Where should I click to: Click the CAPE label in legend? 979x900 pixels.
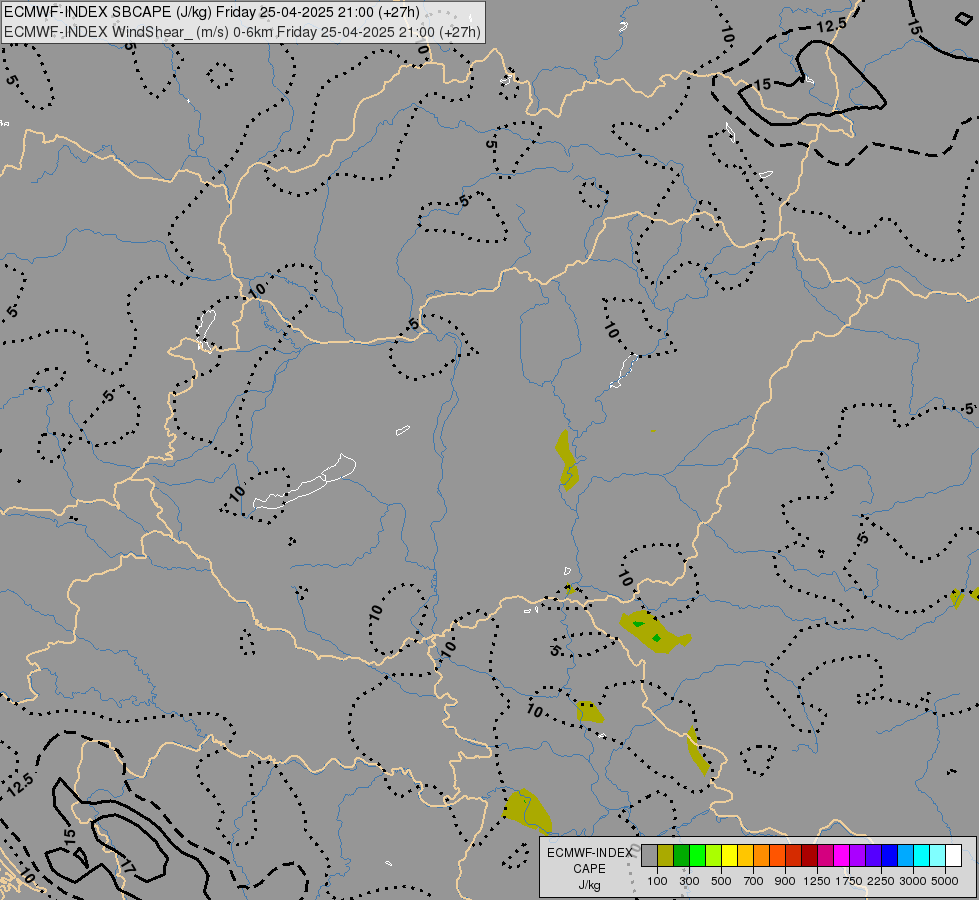pyautogui.click(x=589, y=869)
